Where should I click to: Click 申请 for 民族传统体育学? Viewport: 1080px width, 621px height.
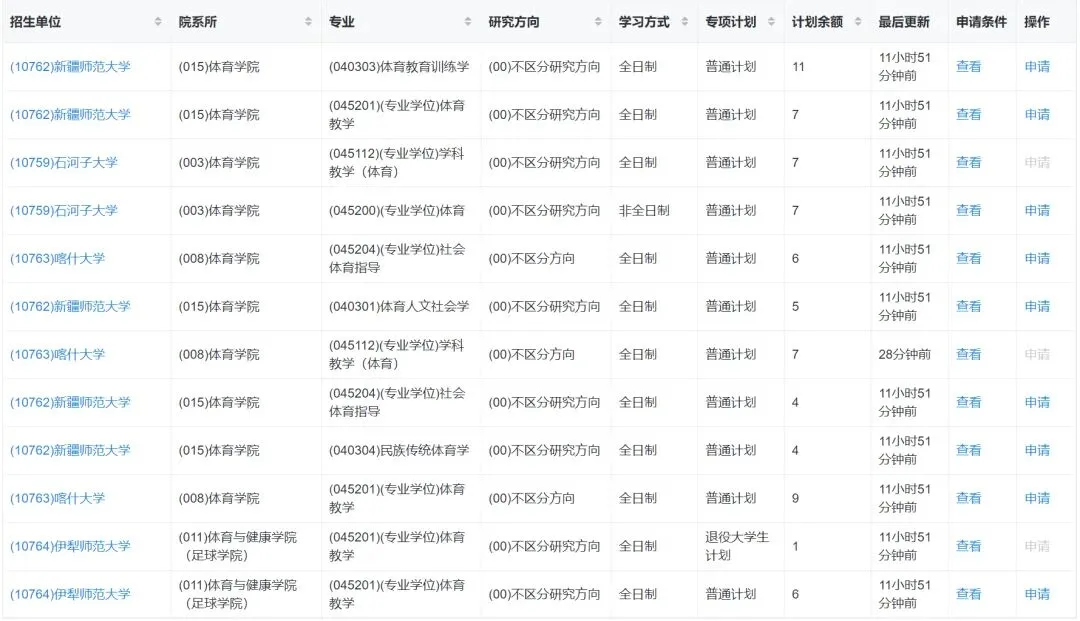(x=1037, y=450)
